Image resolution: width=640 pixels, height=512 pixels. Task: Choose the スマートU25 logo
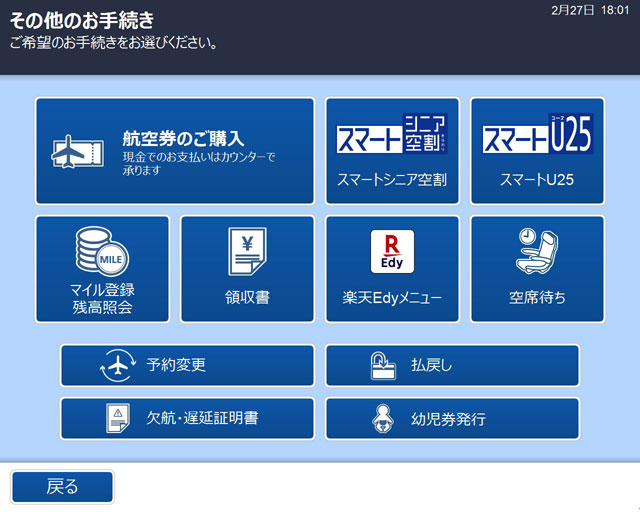click(x=537, y=134)
